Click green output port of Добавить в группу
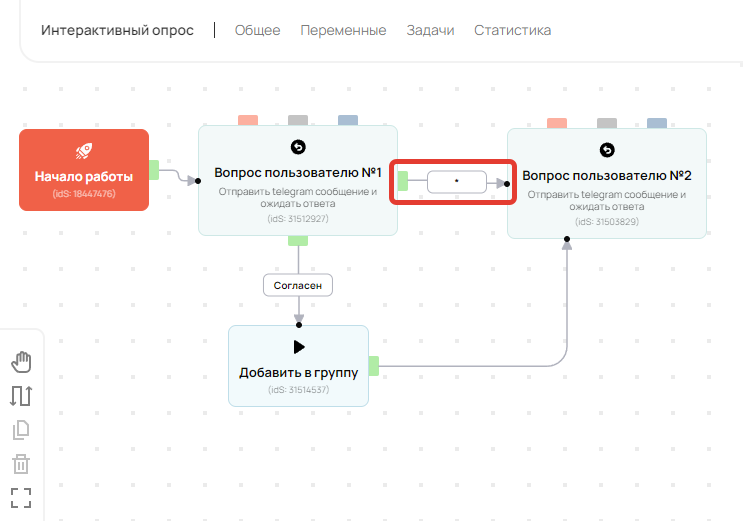The height and width of the screenshot is (521, 743). click(x=374, y=366)
